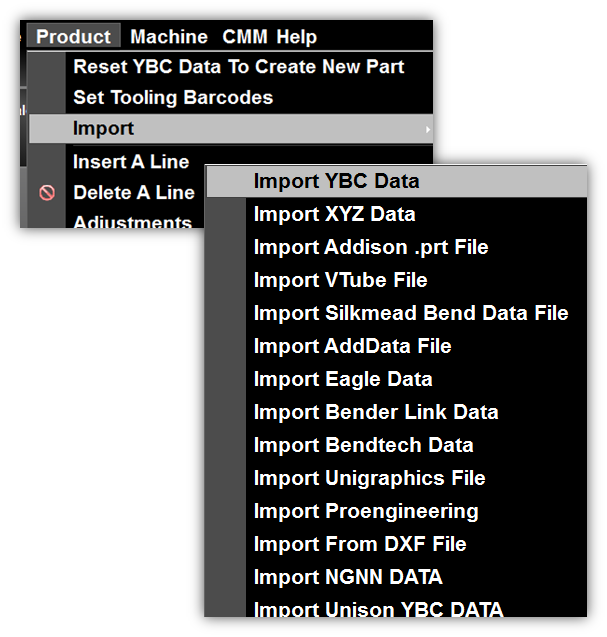Choose Import Silkmead Bend Data File

click(410, 313)
